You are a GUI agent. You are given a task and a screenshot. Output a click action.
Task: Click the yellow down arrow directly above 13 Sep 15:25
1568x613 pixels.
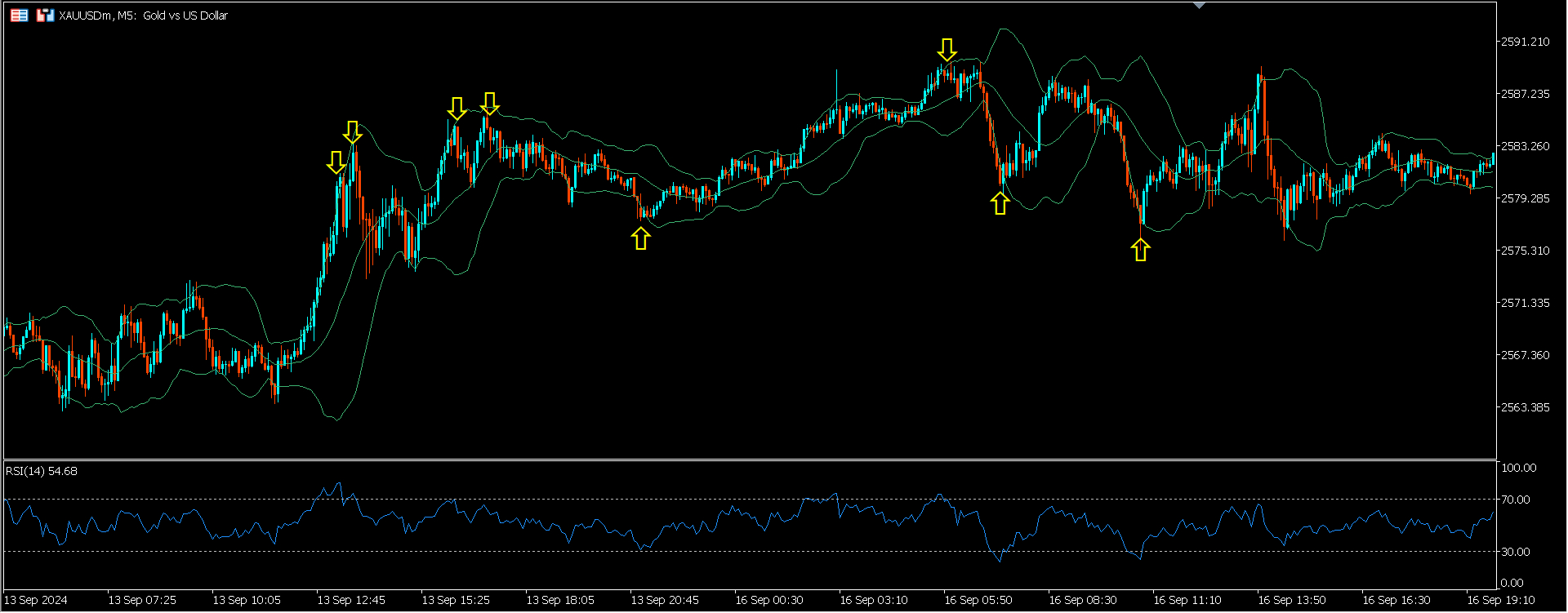[x=457, y=109]
